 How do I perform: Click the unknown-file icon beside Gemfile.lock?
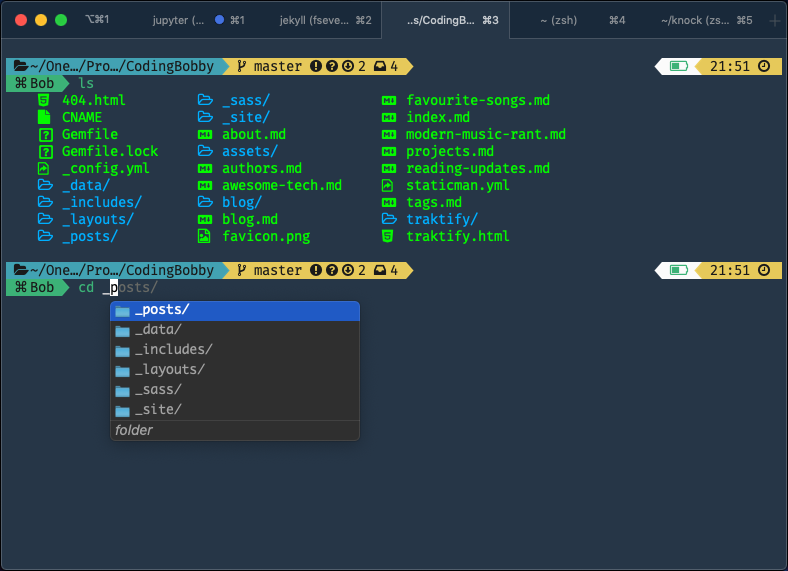click(x=45, y=151)
